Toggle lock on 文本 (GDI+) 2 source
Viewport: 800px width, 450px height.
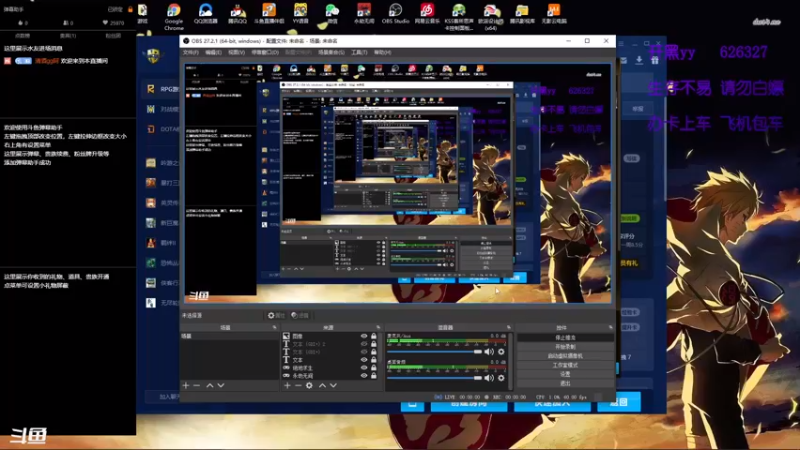tap(374, 344)
